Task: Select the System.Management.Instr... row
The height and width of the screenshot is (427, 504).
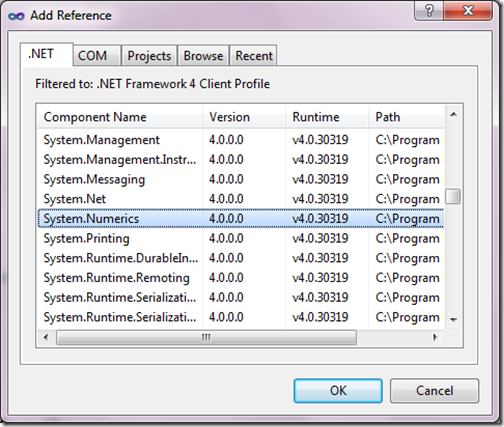Action: [241, 159]
